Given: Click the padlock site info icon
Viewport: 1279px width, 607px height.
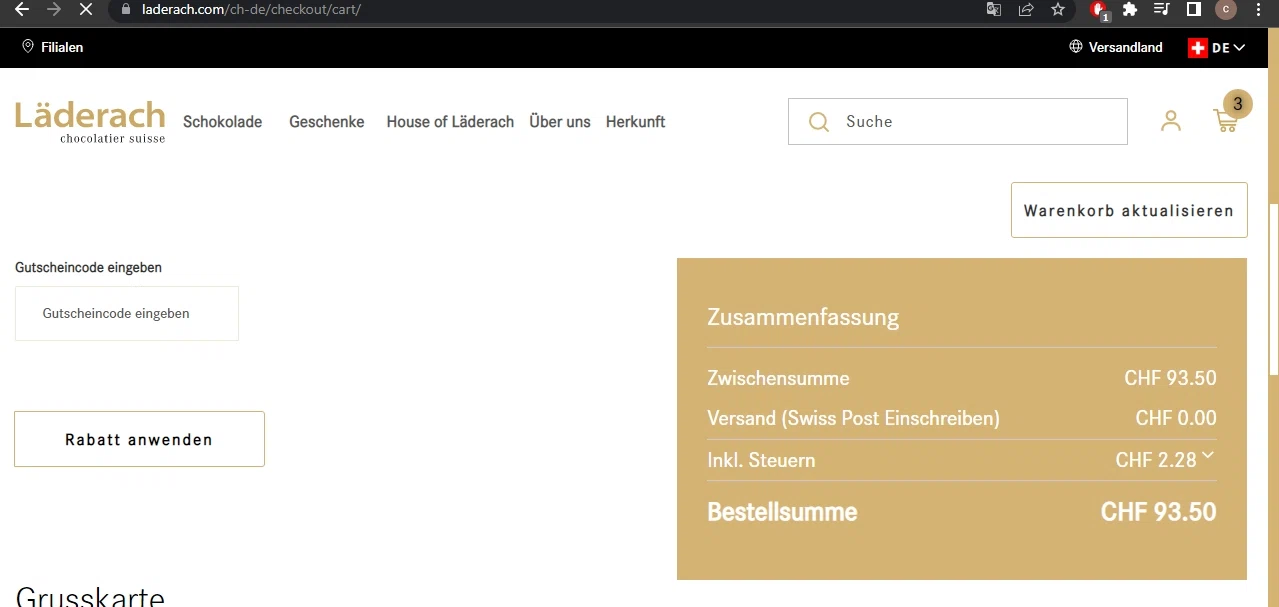Looking at the screenshot, I should (x=126, y=10).
